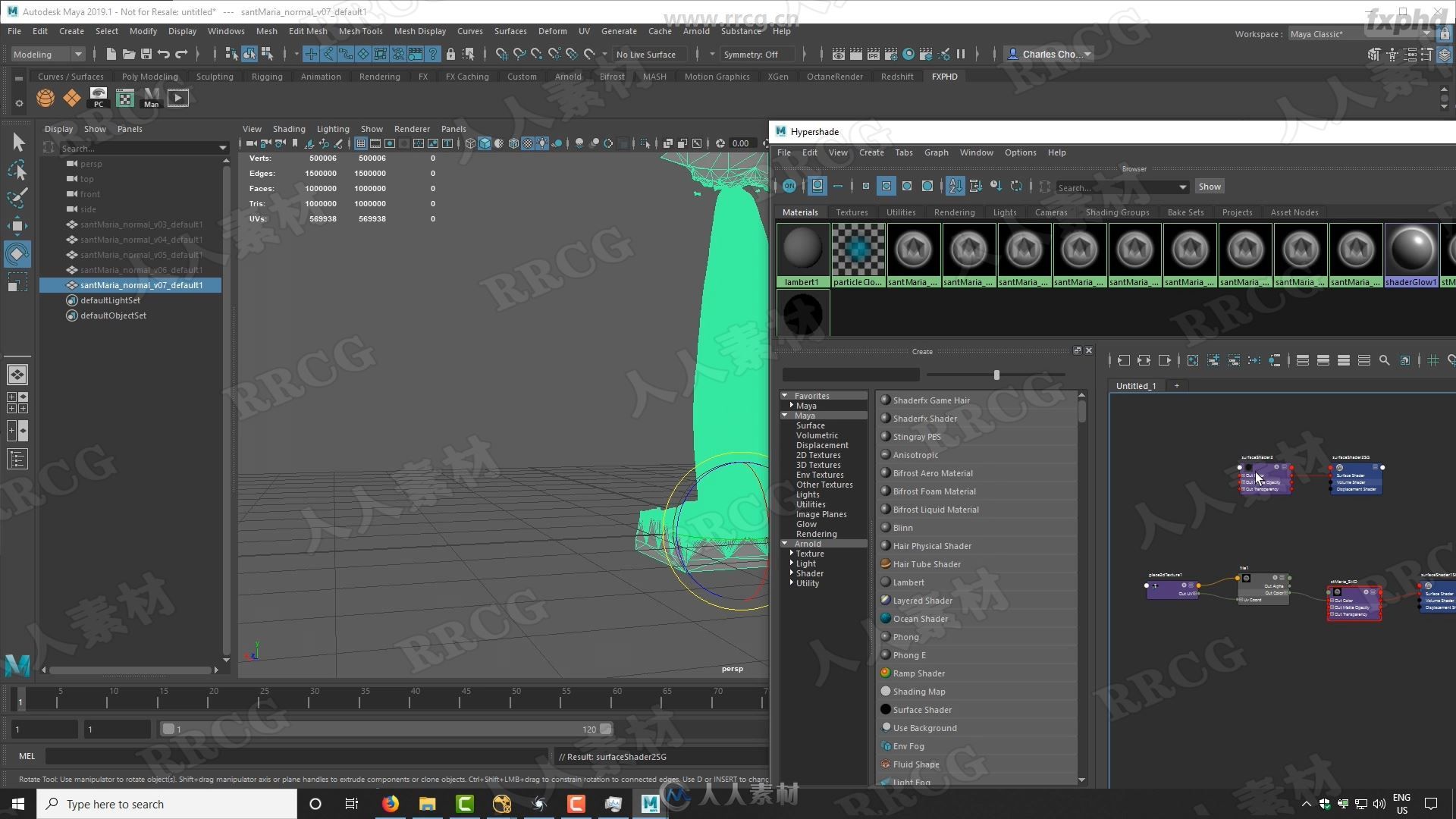
Task: Click No Live Surface field
Action: [650, 54]
